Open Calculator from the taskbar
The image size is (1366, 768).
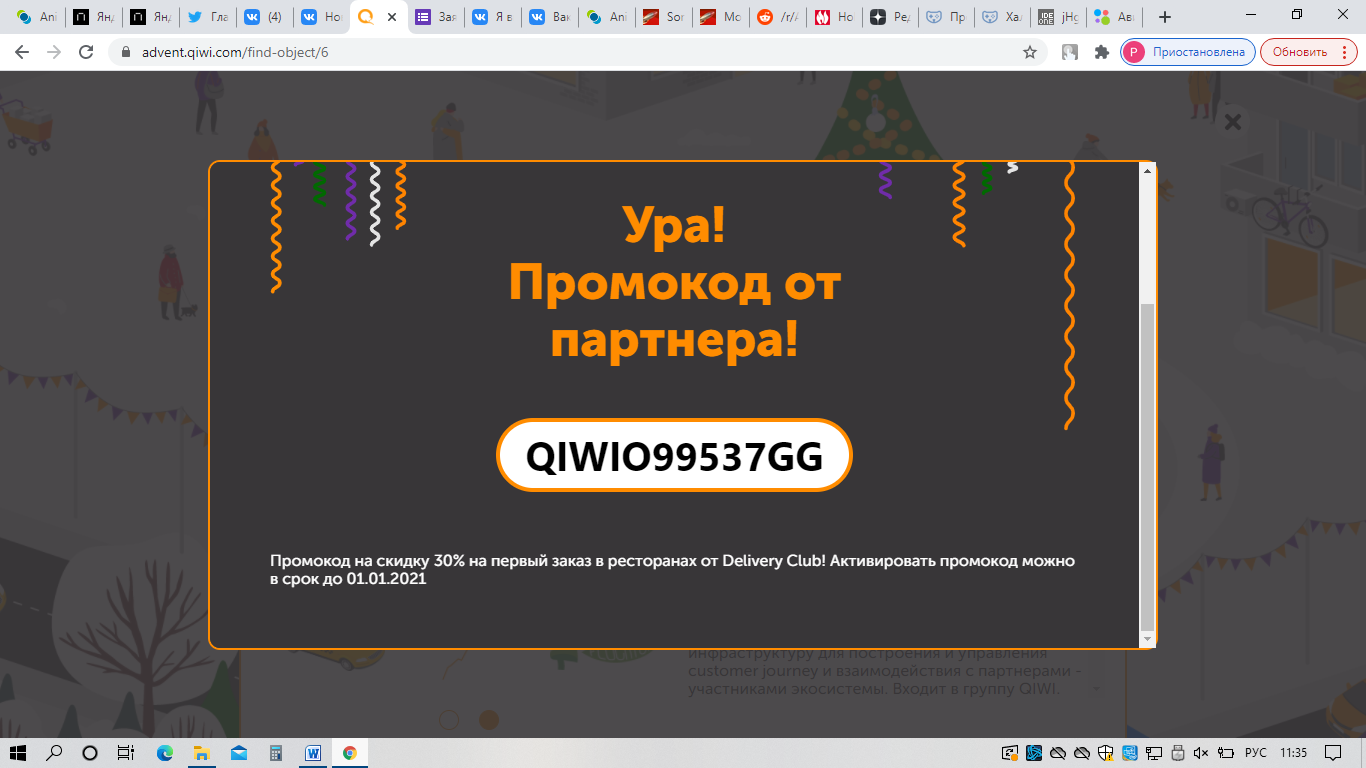pyautogui.click(x=275, y=753)
